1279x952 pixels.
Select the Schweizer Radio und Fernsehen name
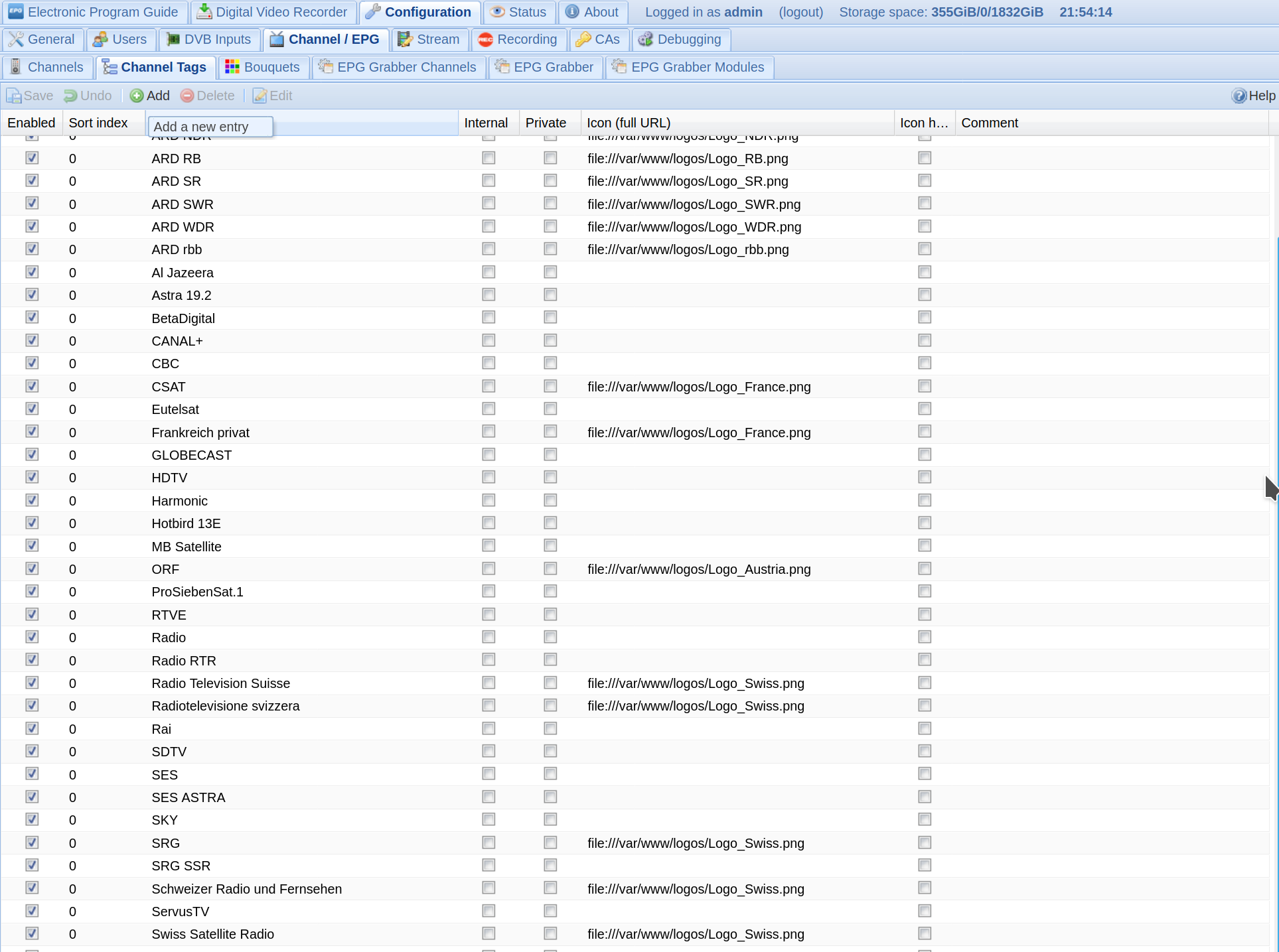click(x=246, y=889)
